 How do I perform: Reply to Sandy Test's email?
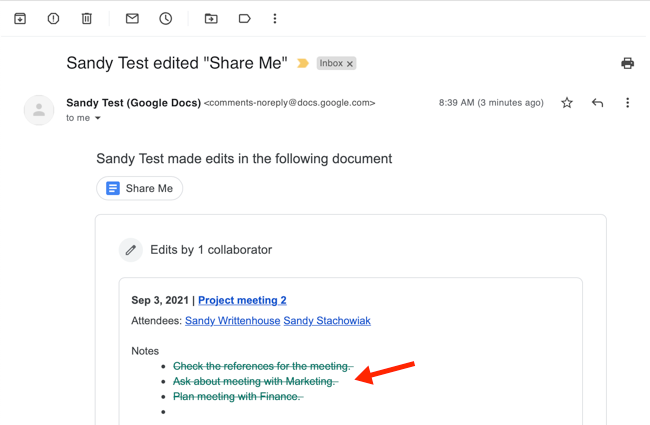(597, 103)
